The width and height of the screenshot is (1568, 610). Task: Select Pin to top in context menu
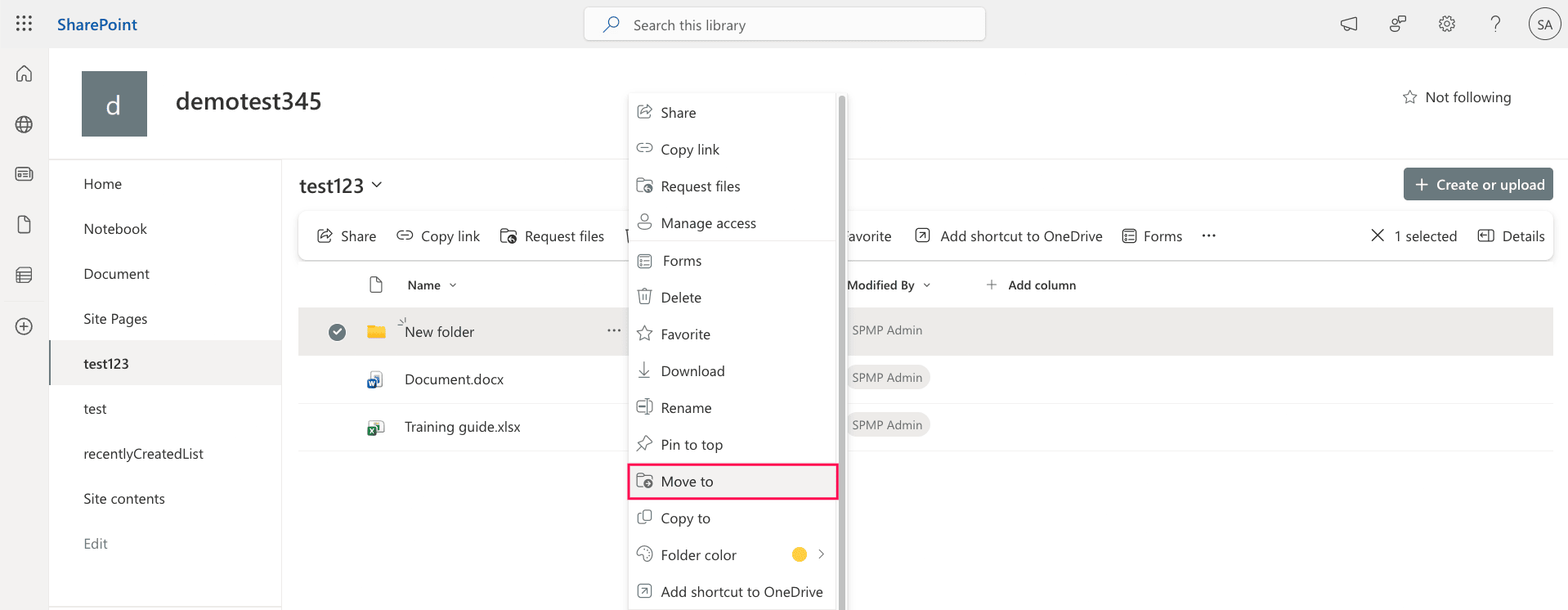(x=732, y=445)
